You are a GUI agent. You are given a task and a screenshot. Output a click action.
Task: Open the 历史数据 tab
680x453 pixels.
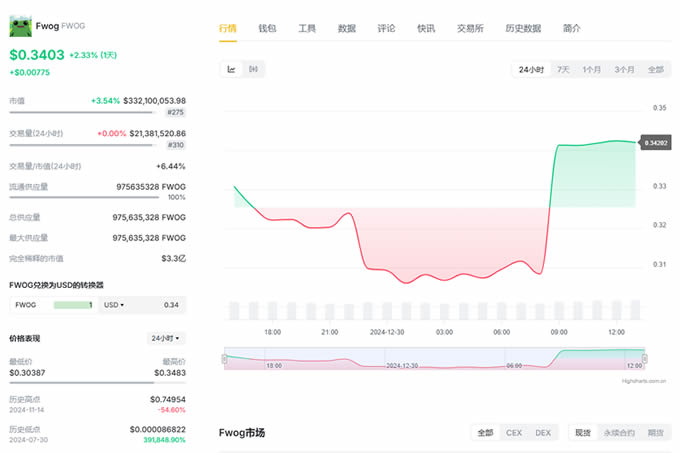523,29
